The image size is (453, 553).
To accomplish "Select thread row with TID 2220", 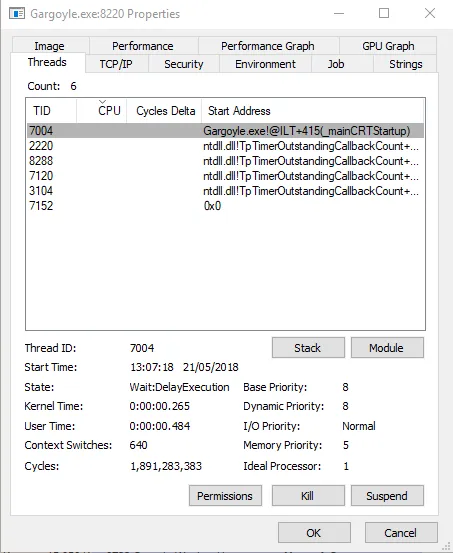I will [225, 146].
